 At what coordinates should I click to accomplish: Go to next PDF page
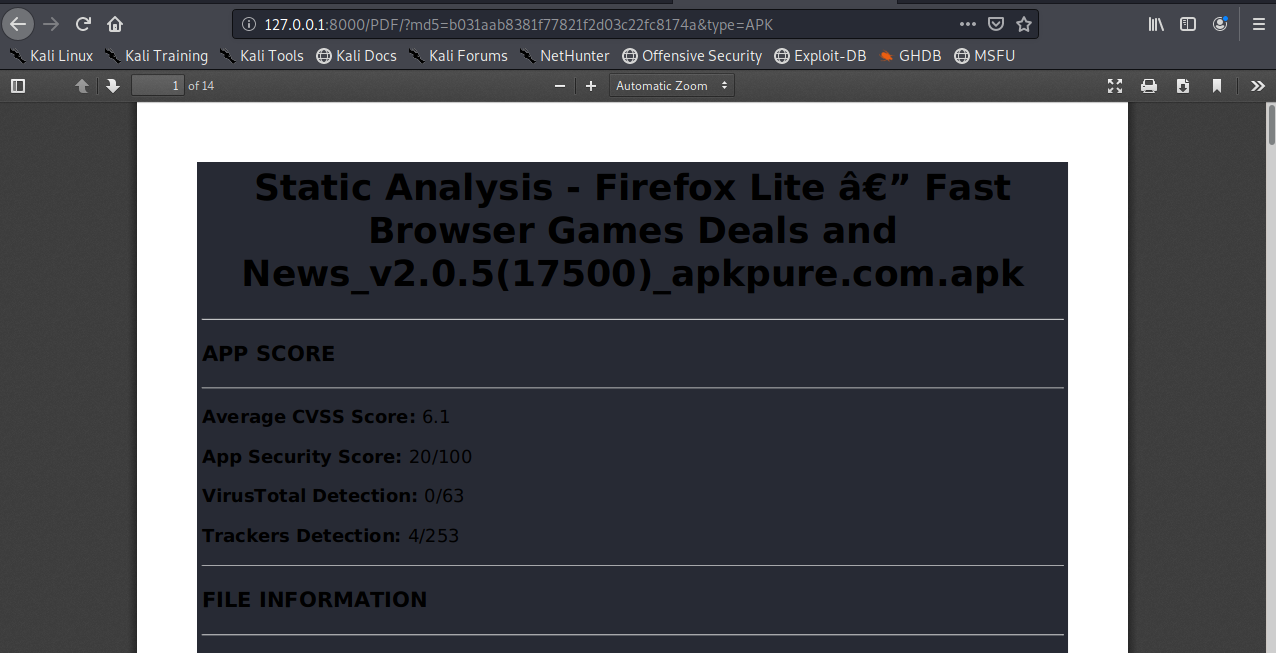pyautogui.click(x=113, y=86)
